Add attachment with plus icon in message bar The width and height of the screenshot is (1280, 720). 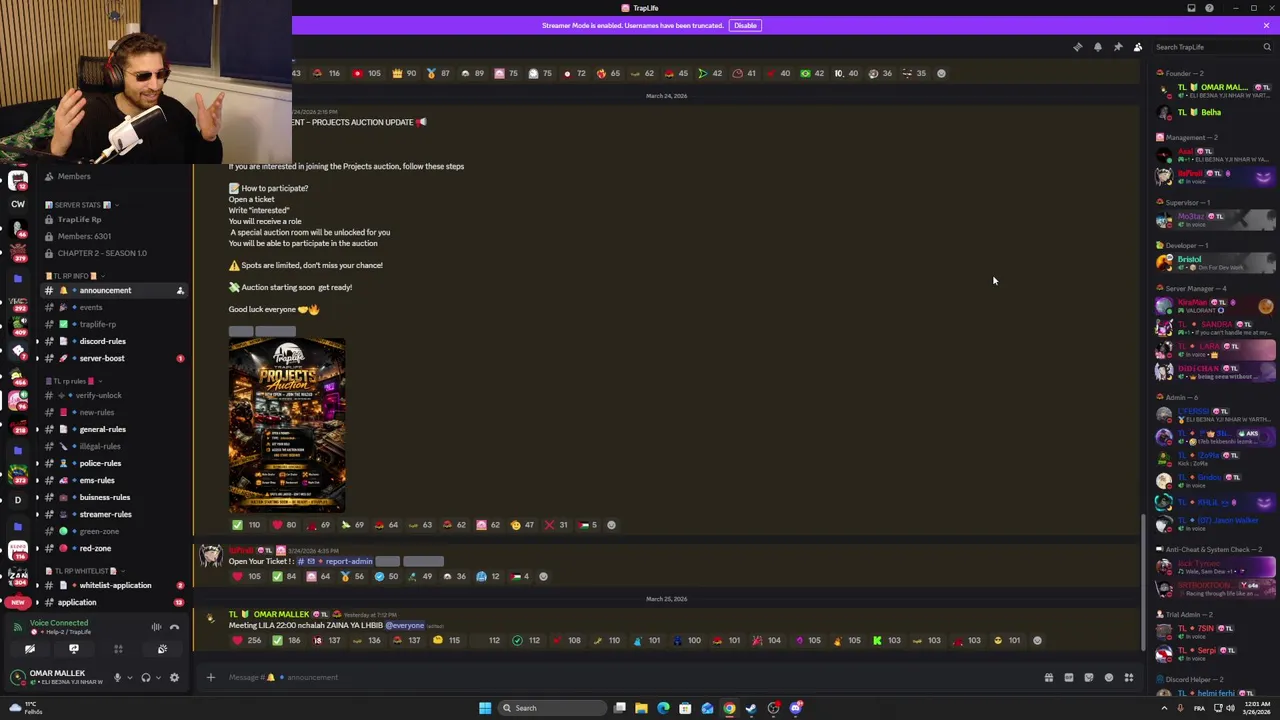tap(210, 677)
